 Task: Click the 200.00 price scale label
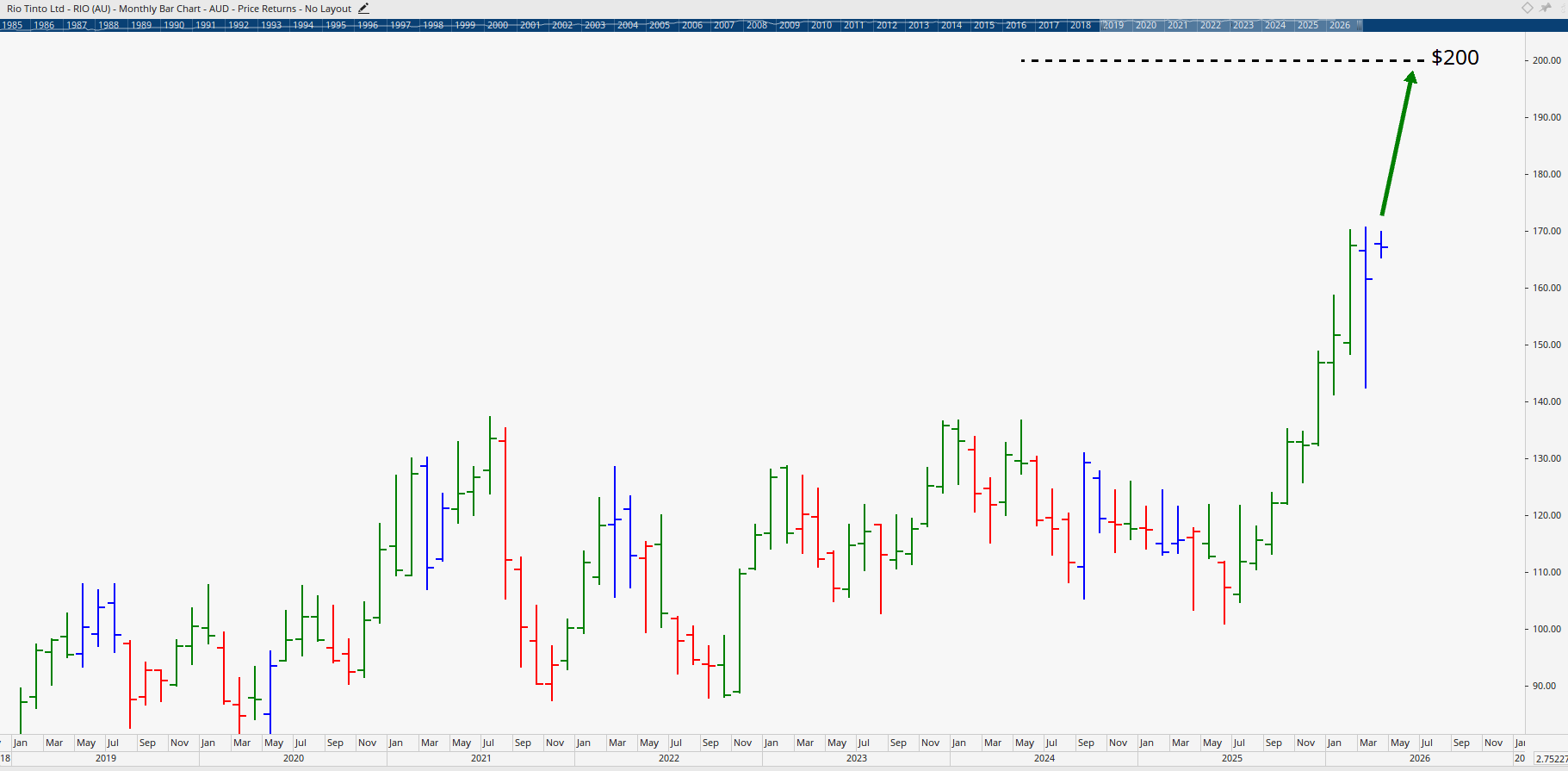(x=1546, y=60)
